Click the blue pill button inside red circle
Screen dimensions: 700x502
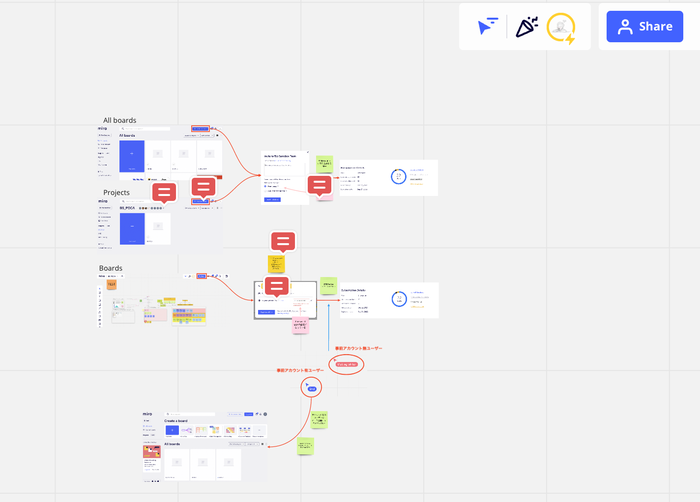click(312, 388)
